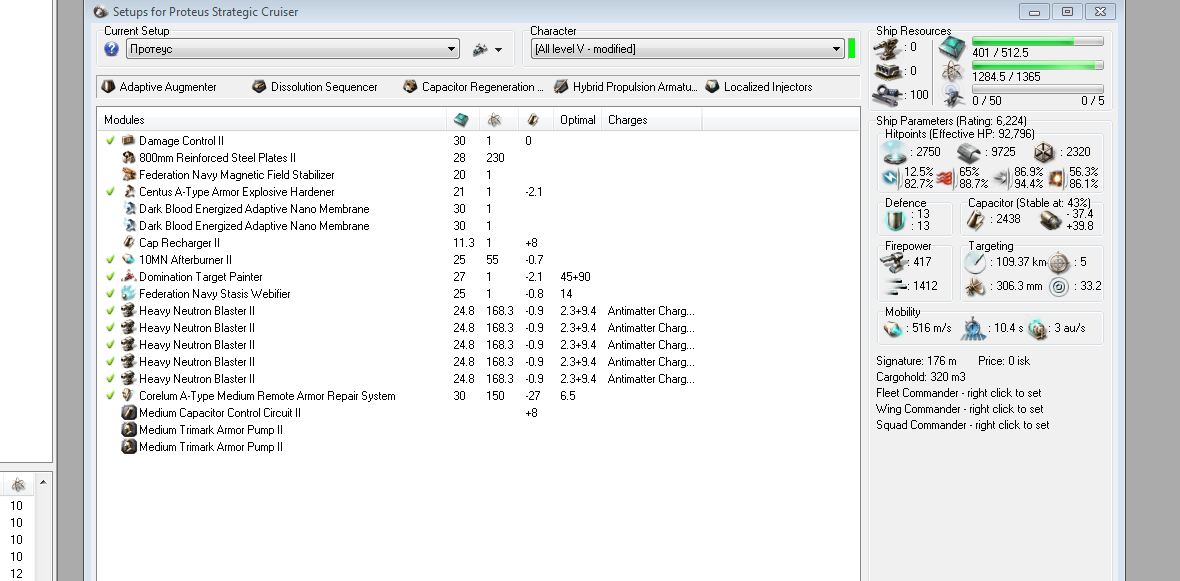
Task: Click the EM resistance icon showing 12.5%
Action: pyautogui.click(x=890, y=178)
